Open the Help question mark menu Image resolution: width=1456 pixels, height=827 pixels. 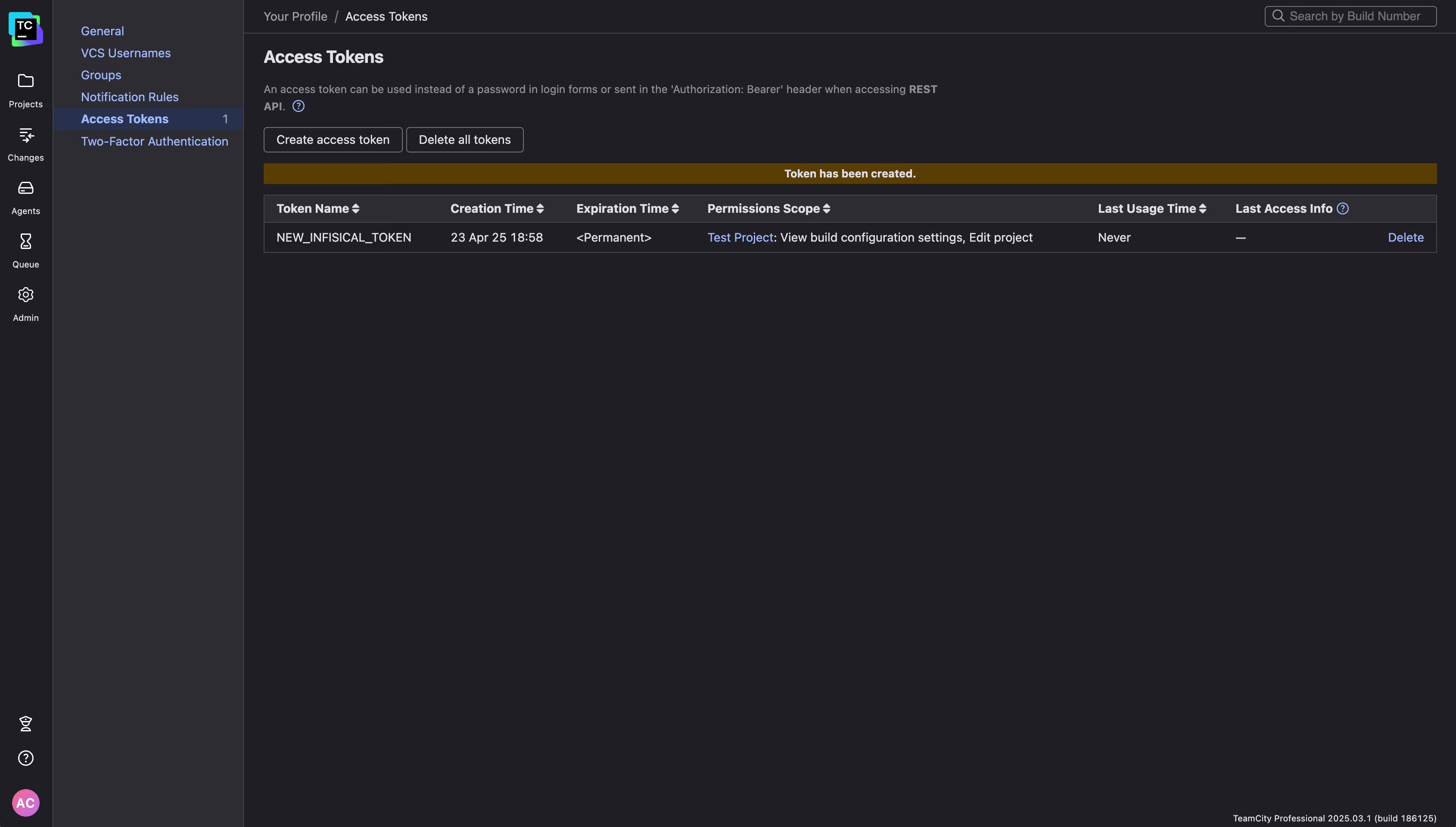tap(25, 758)
